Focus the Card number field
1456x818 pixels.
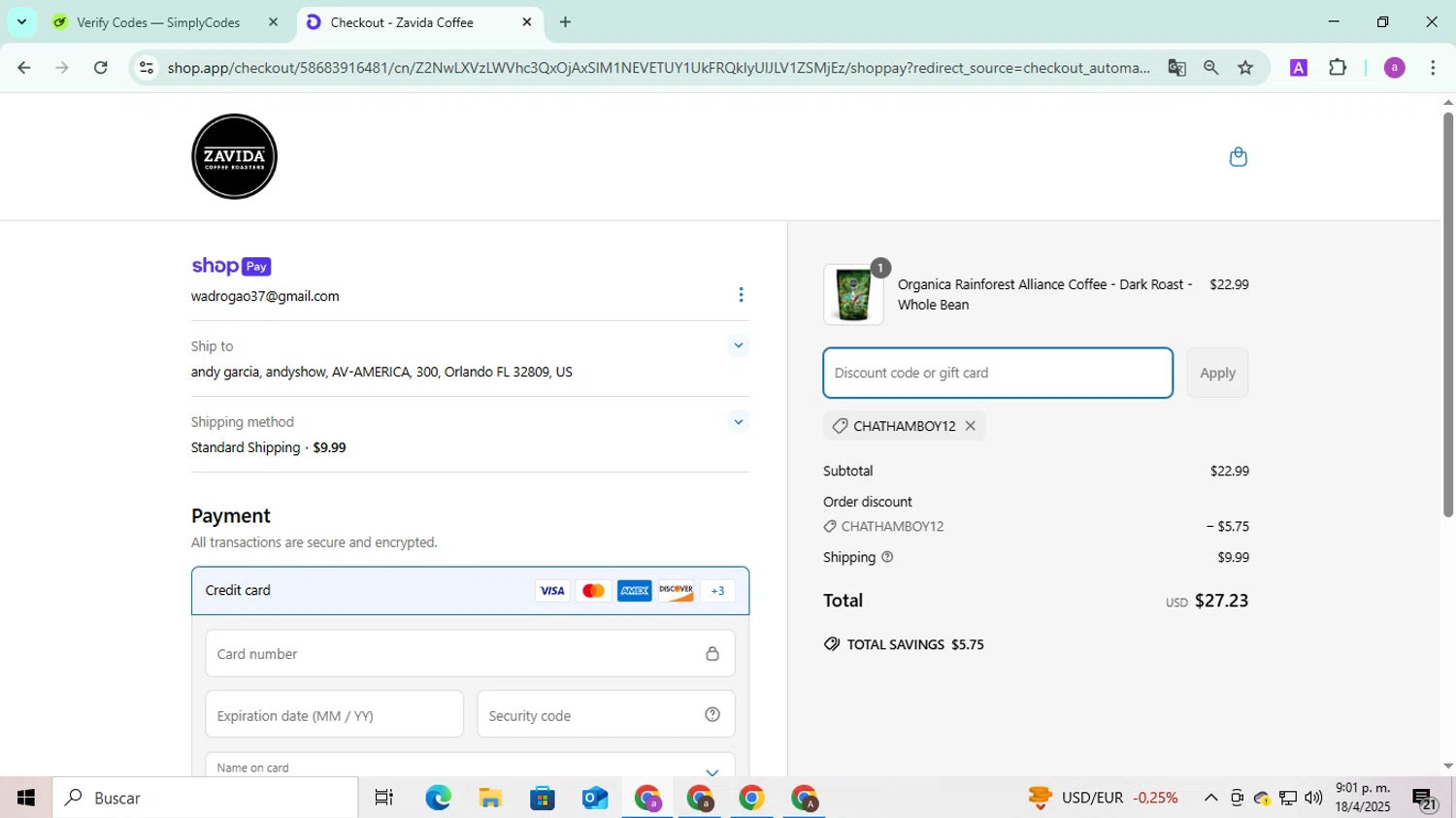coord(470,654)
